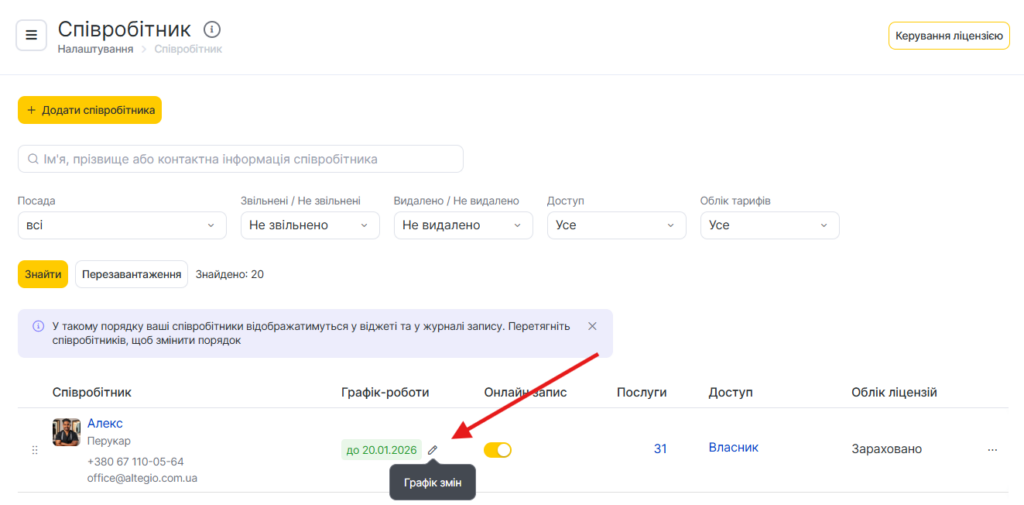The image size is (1024, 505).
Task: Open the Видалено / Не видалено dropdown
Action: coord(463,225)
